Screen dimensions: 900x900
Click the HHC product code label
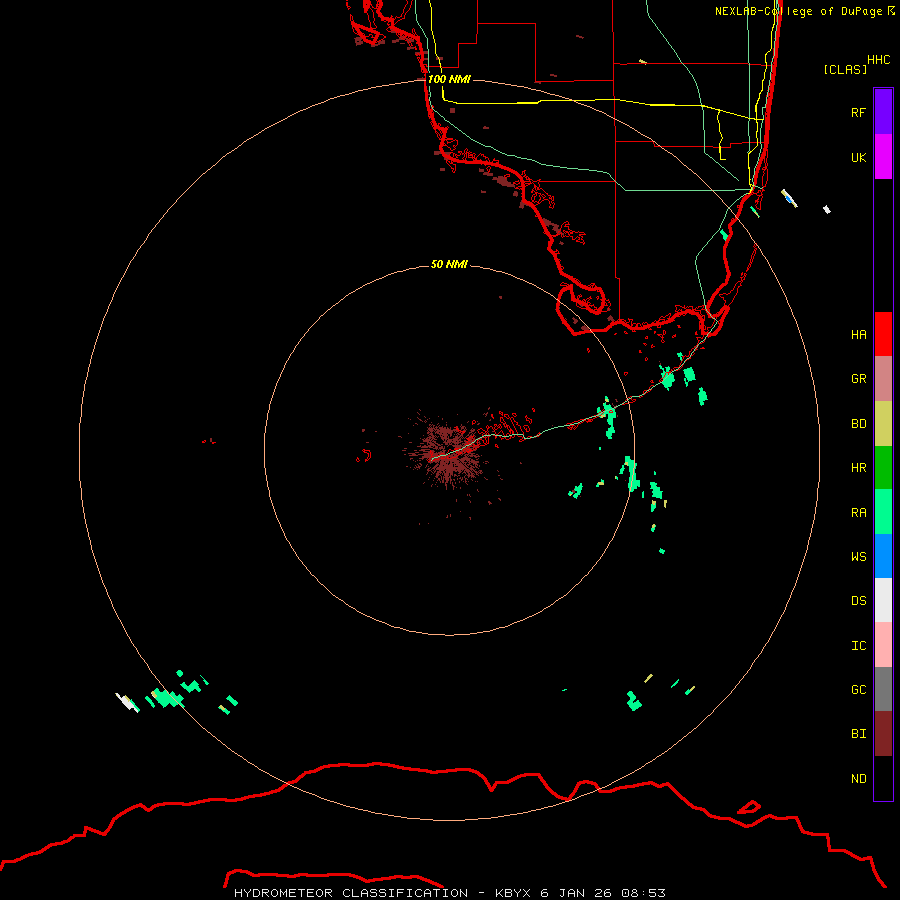[878, 60]
